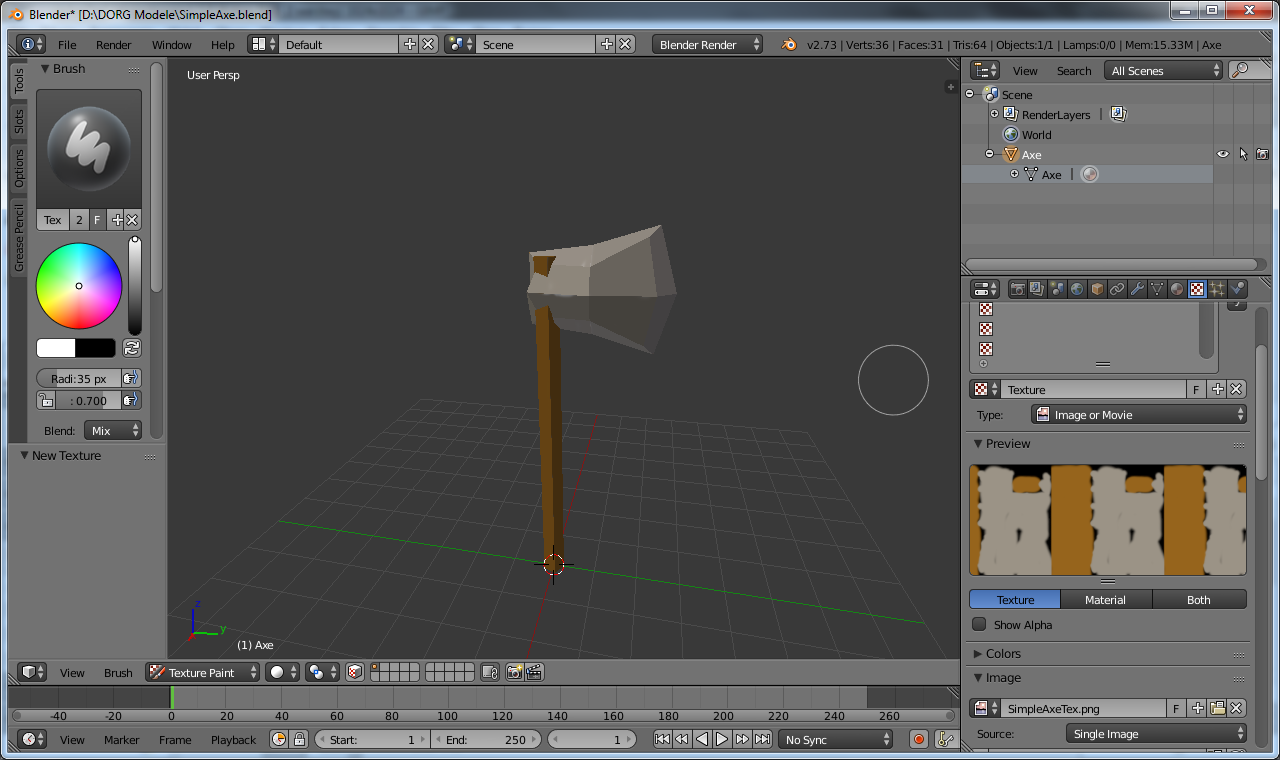Open the brush Blend mode dropdown
Screen dimensions: 1280x760
click(x=113, y=431)
